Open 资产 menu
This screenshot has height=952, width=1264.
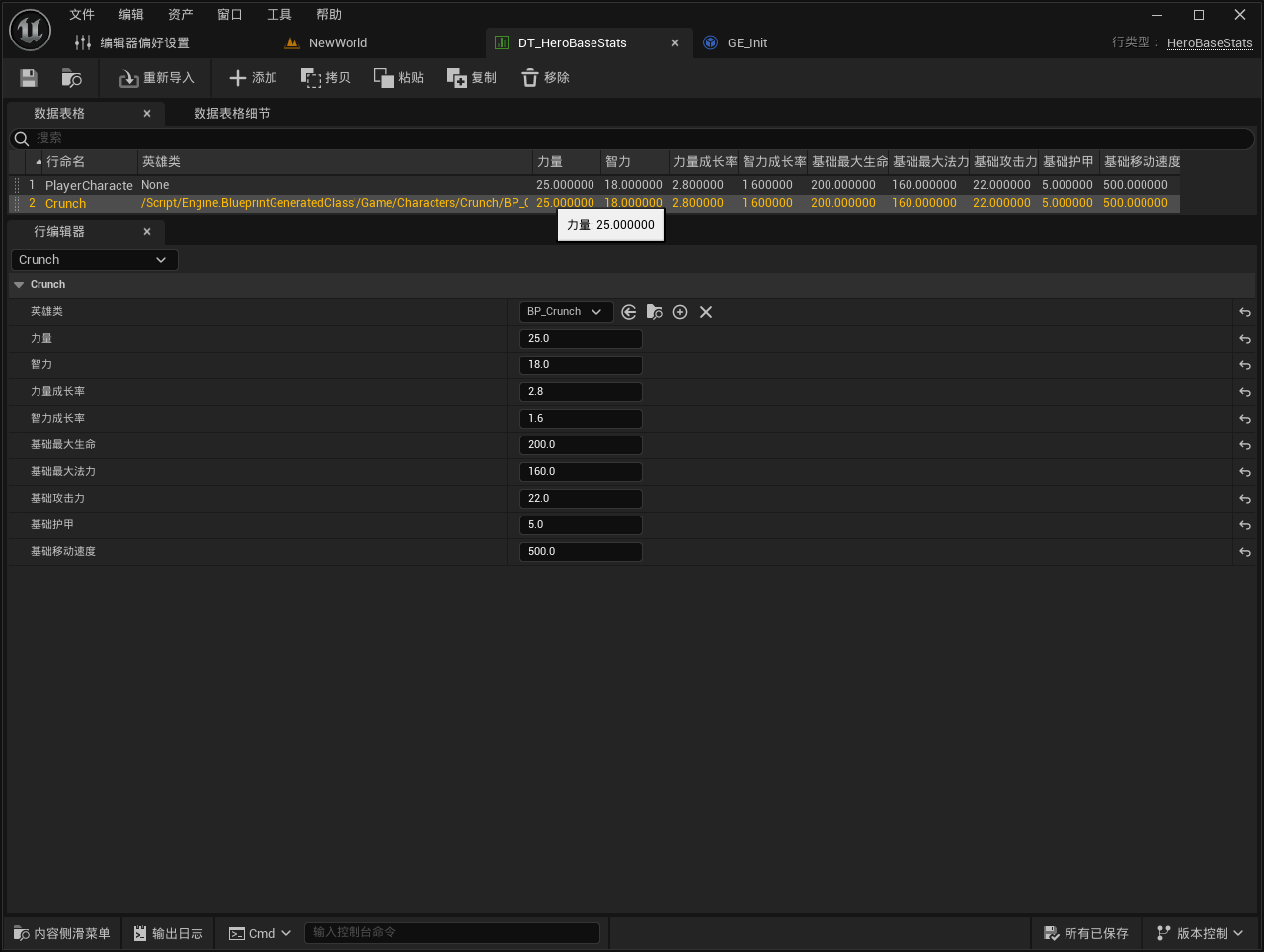pyautogui.click(x=181, y=15)
